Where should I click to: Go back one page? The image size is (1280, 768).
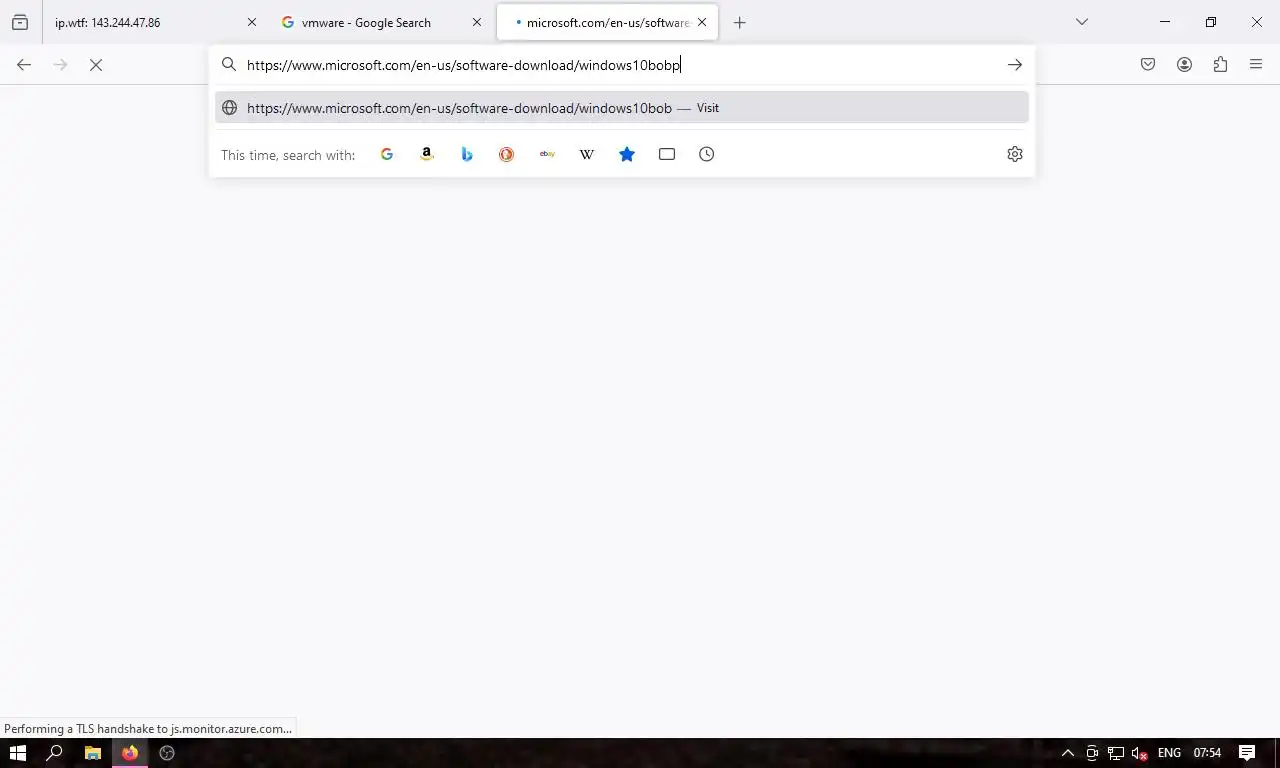coord(24,65)
